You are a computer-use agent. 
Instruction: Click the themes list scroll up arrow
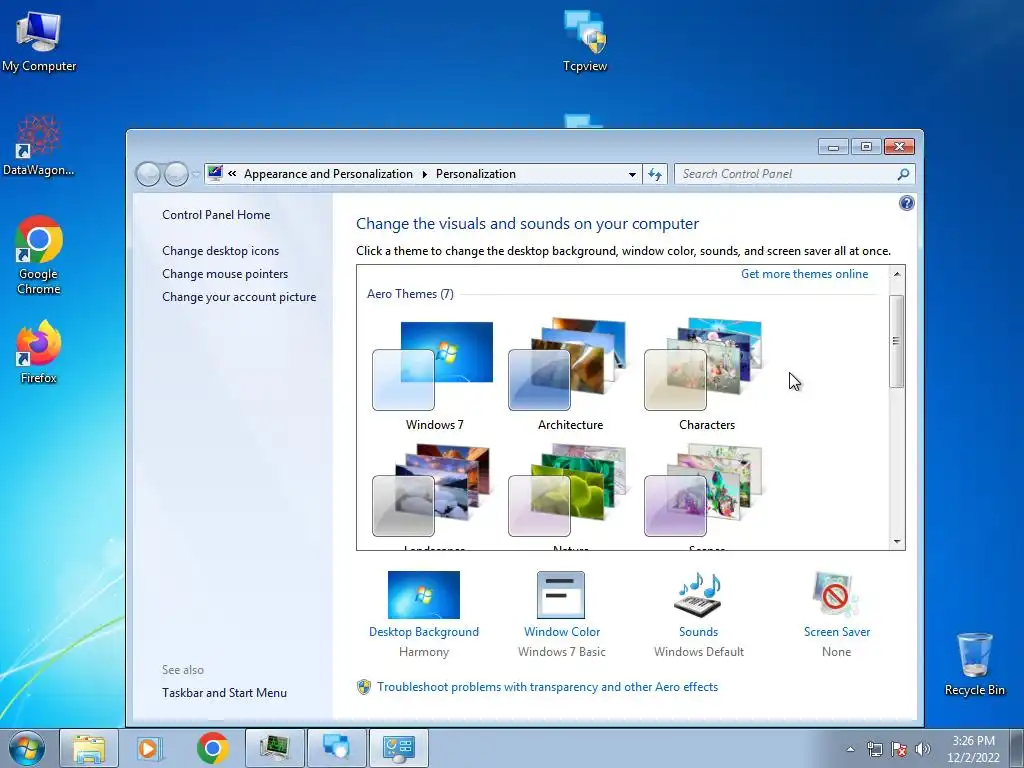point(897,274)
